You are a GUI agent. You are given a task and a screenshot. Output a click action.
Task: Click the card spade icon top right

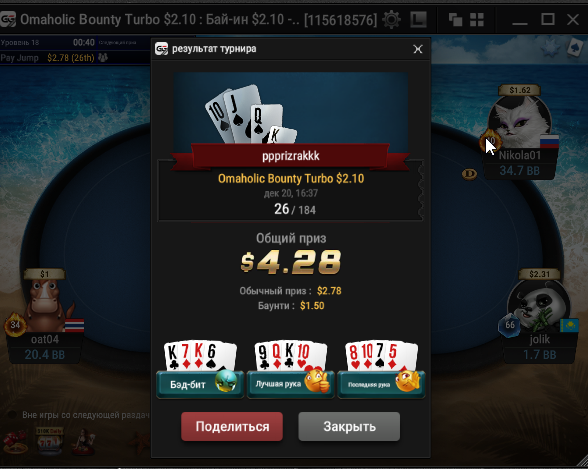pos(575,48)
